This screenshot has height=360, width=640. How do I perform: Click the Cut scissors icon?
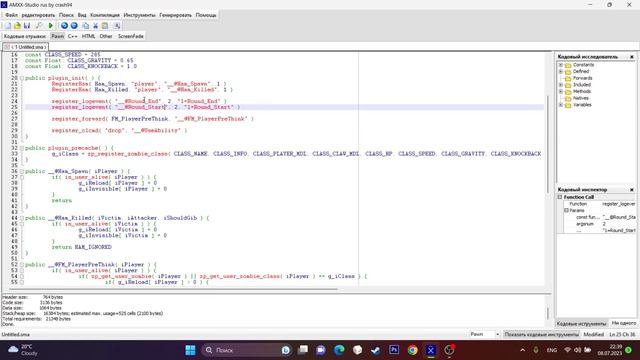(96, 26)
